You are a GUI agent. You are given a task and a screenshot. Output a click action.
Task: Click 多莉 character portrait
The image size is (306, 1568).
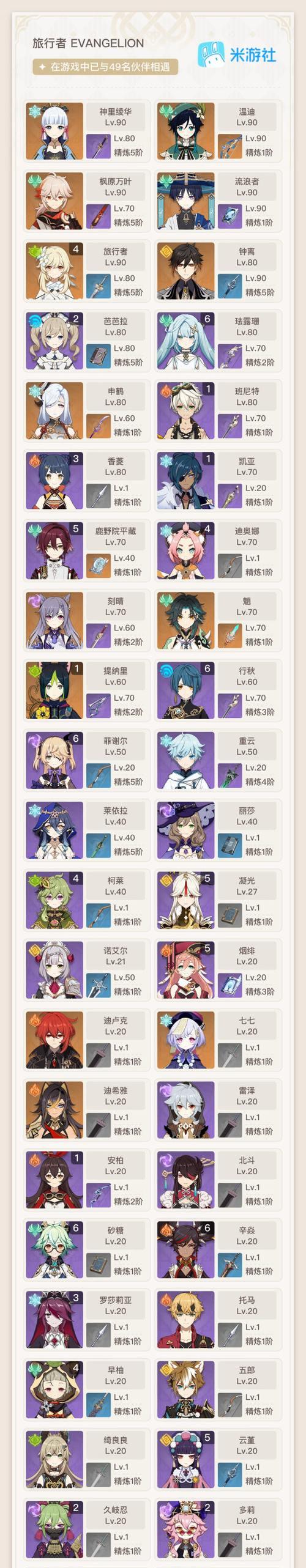click(x=186, y=1529)
